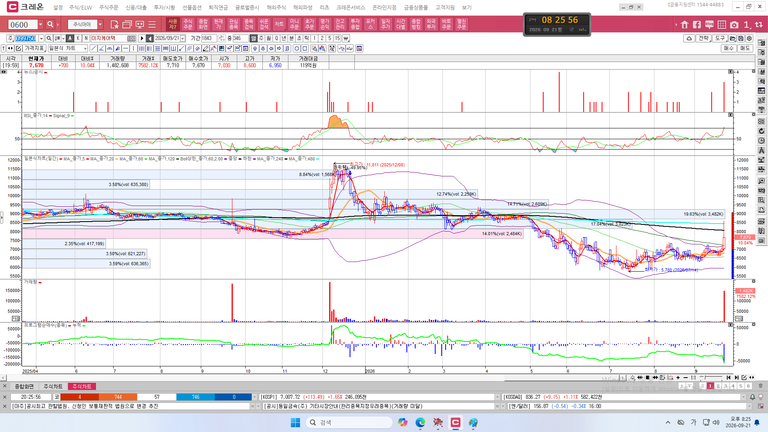Click the chart edit pencil icon
The image size is (768, 432).
coord(18,48)
